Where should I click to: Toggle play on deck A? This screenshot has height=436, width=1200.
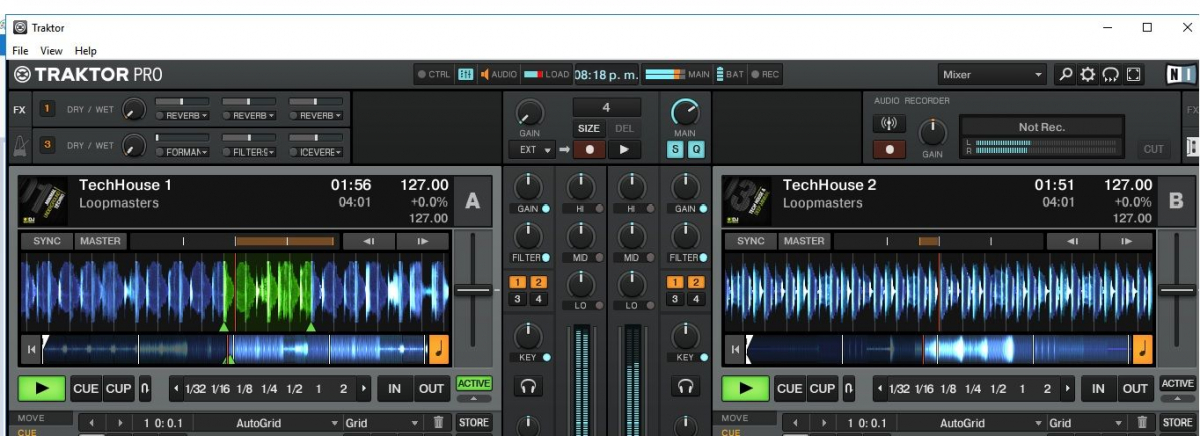42,388
